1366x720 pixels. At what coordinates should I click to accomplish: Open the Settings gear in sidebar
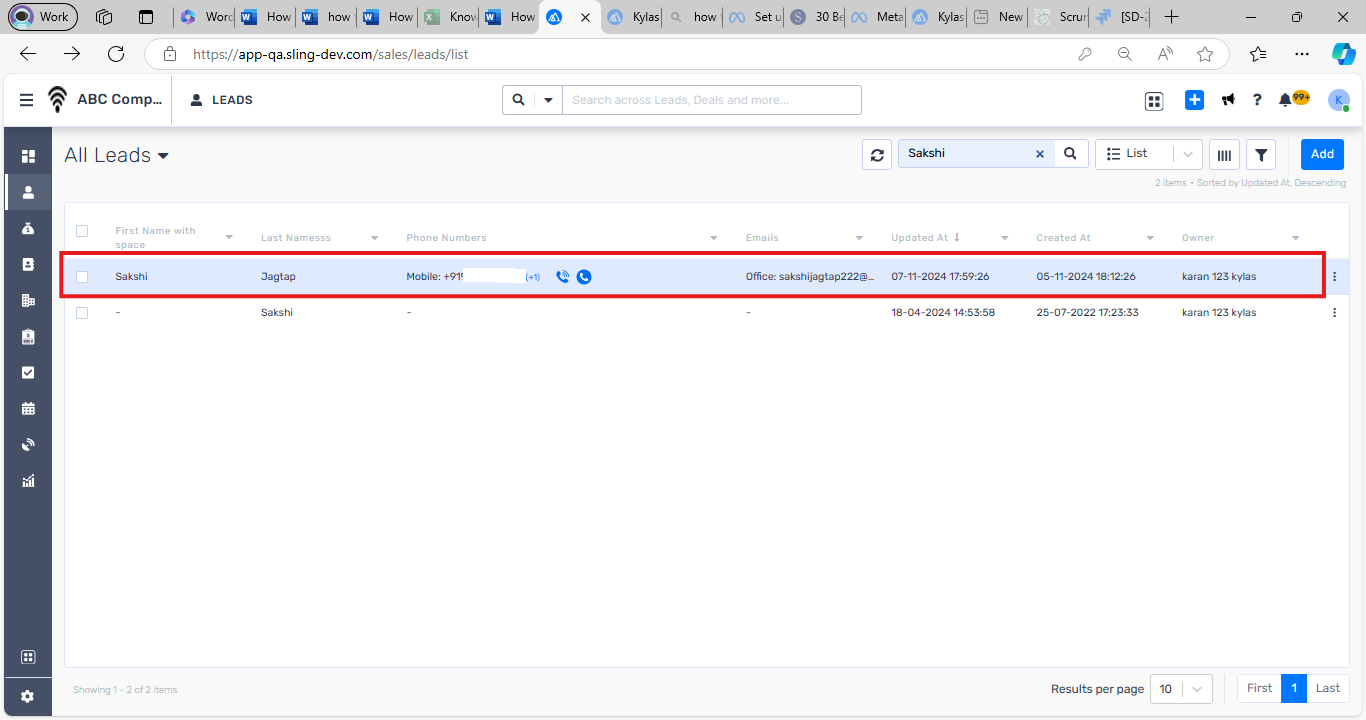click(28, 696)
